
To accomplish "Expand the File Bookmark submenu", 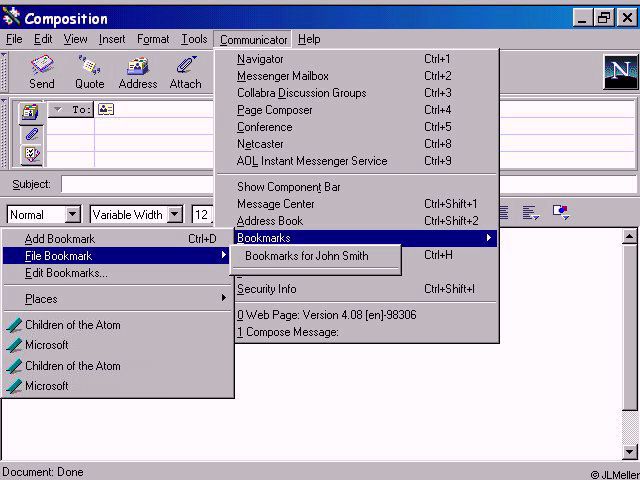I will click(116, 256).
